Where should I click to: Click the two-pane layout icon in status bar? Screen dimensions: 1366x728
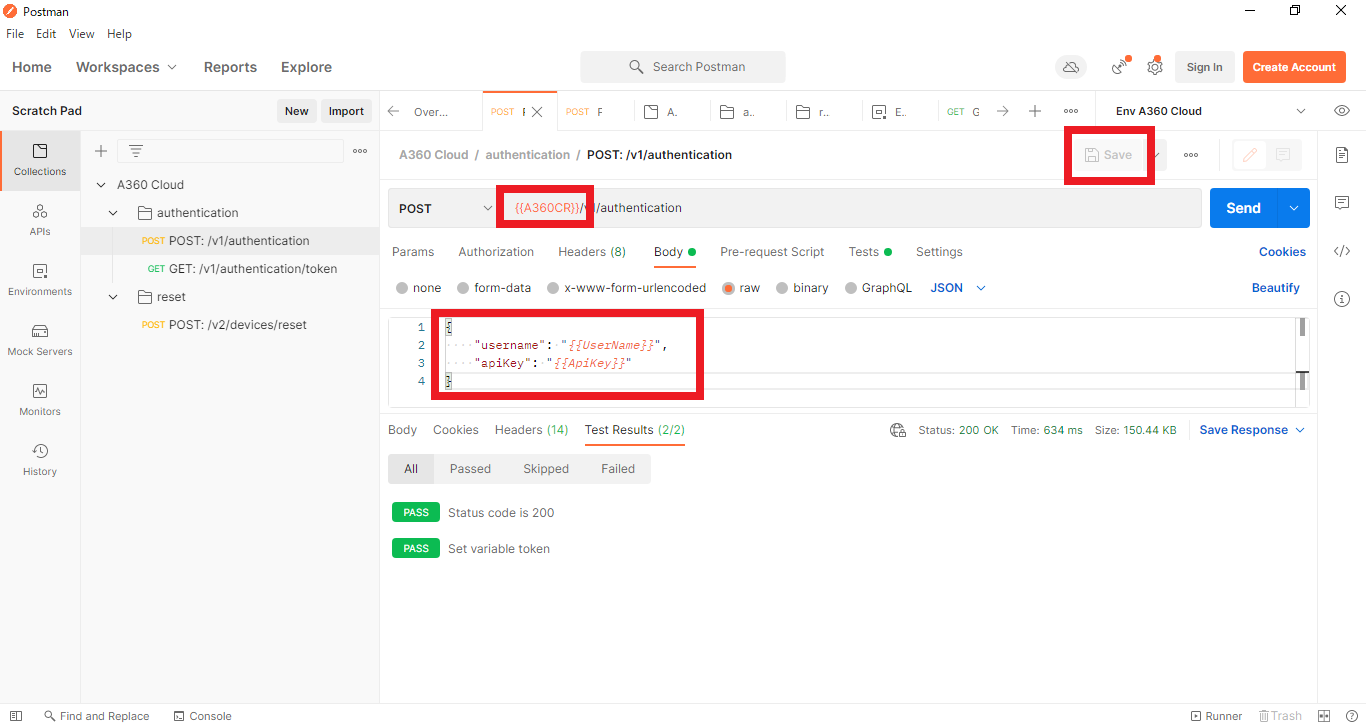point(1324,716)
